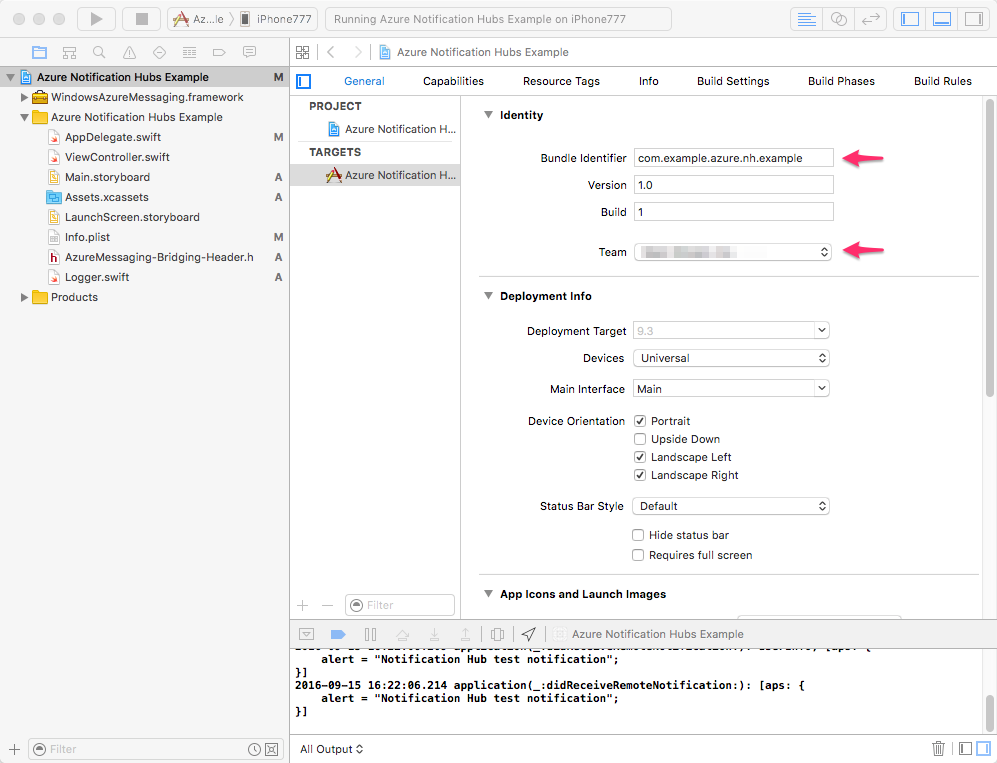The height and width of the screenshot is (763, 997).
Task: Enable the Hide status bar checkbox
Action: click(638, 535)
